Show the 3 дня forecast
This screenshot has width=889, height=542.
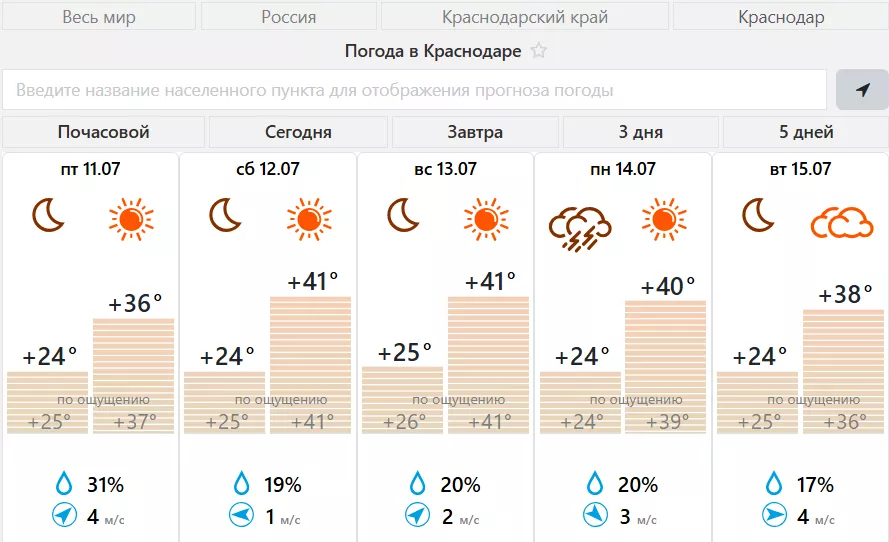(640, 132)
